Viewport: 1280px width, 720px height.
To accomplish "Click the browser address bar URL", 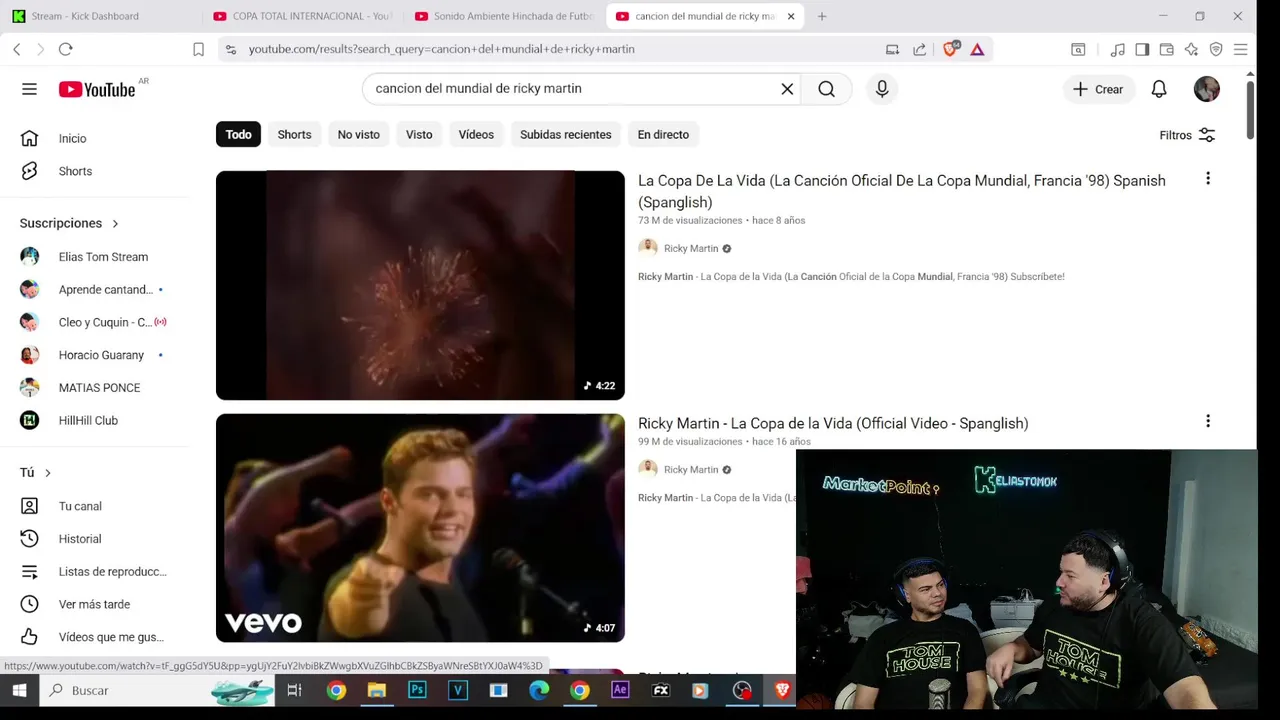I will [x=441, y=49].
